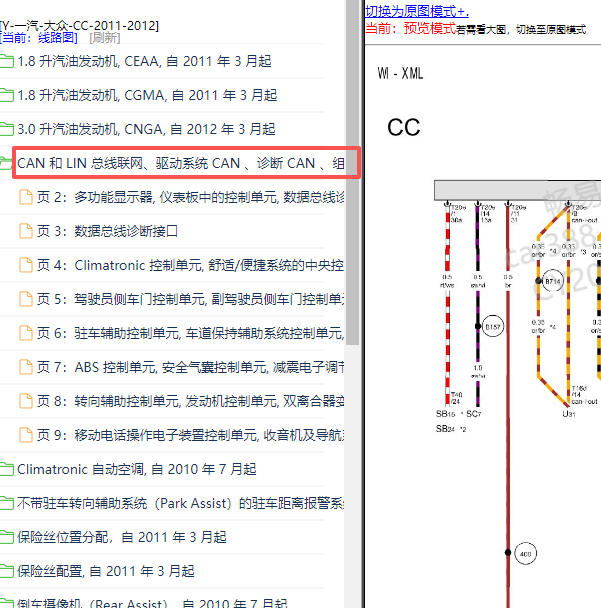Open folder icon for 倒车摄像机 Rear Assist
Viewport: 601px width, 608px height.
pos(7,603)
